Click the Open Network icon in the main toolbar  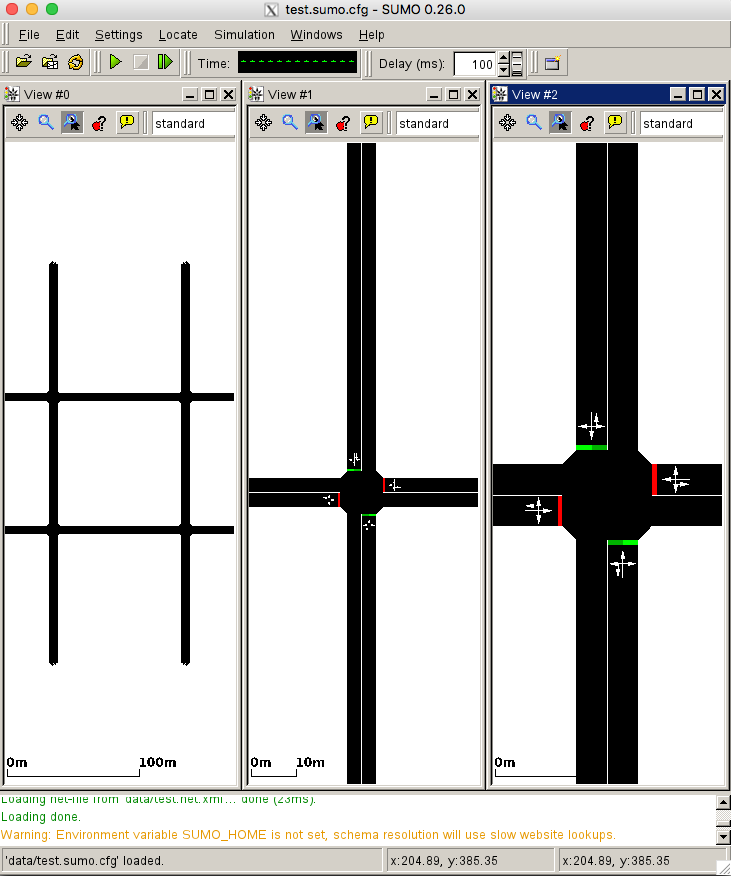[50, 63]
